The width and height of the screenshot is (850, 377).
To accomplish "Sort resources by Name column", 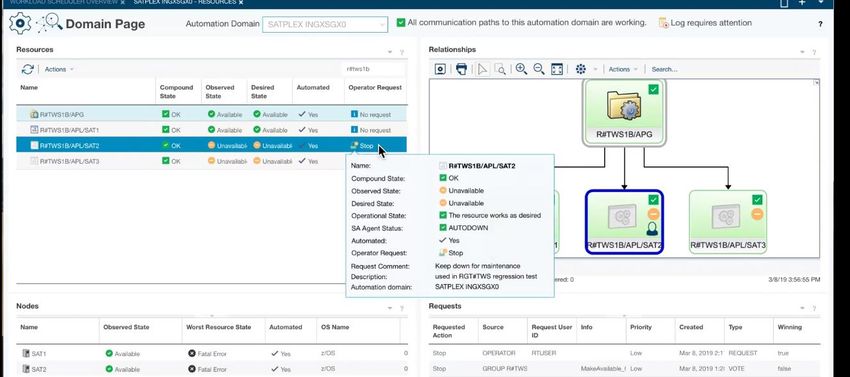I will click(29, 87).
